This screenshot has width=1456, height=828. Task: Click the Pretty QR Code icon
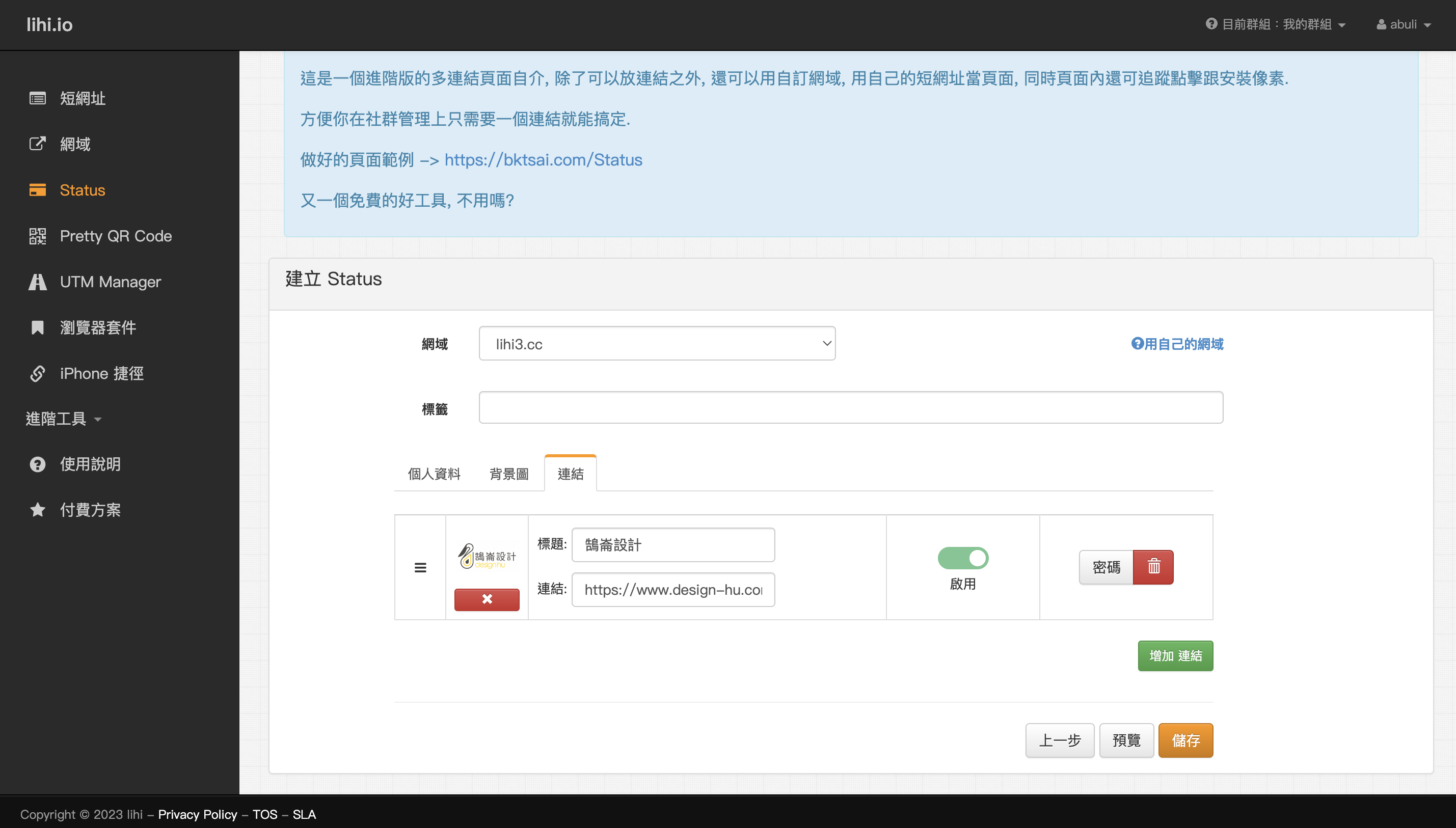[38, 236]
